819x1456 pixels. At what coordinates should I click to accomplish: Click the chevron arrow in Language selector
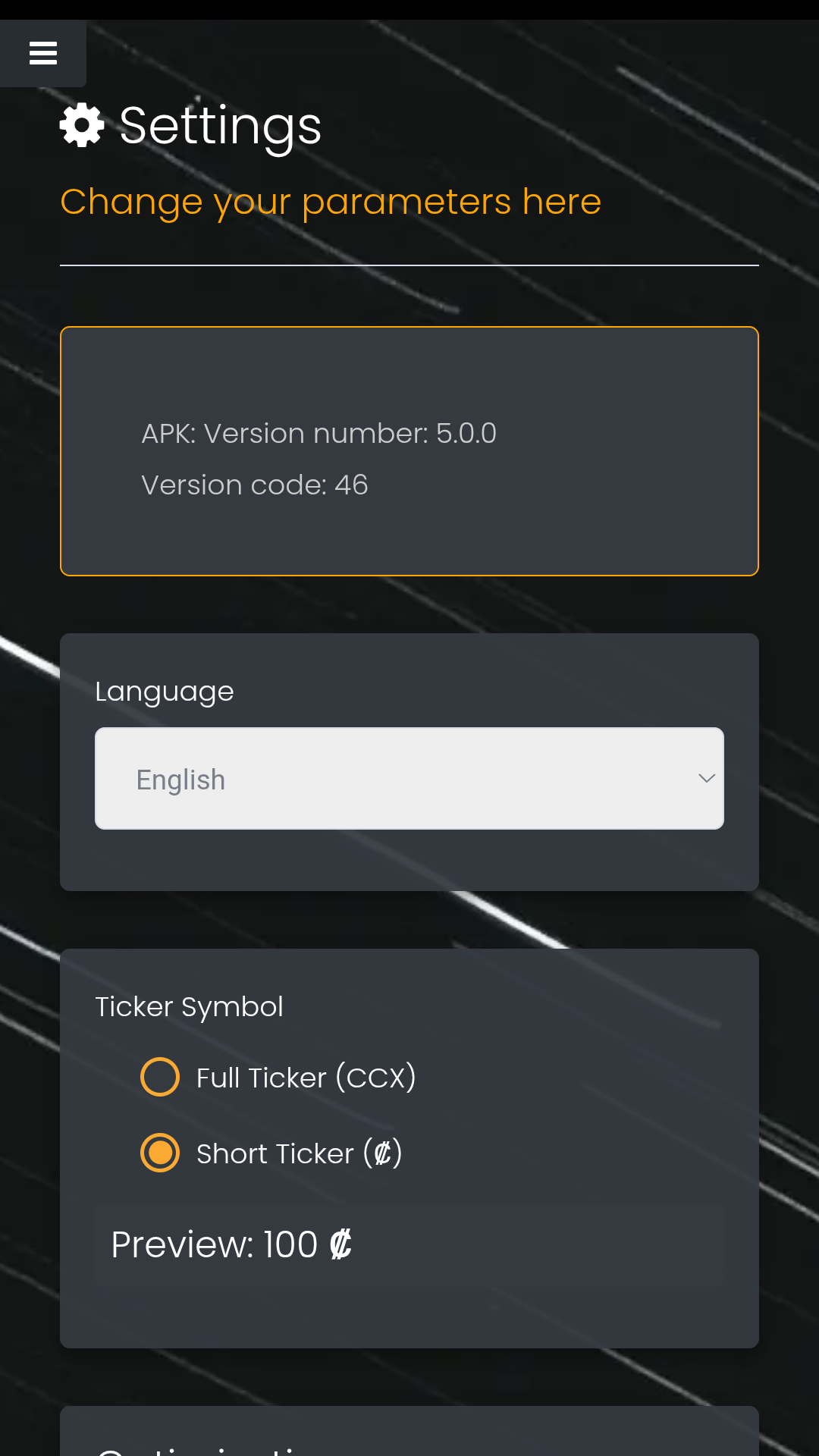pyautogui.click(x=707, y=779)
